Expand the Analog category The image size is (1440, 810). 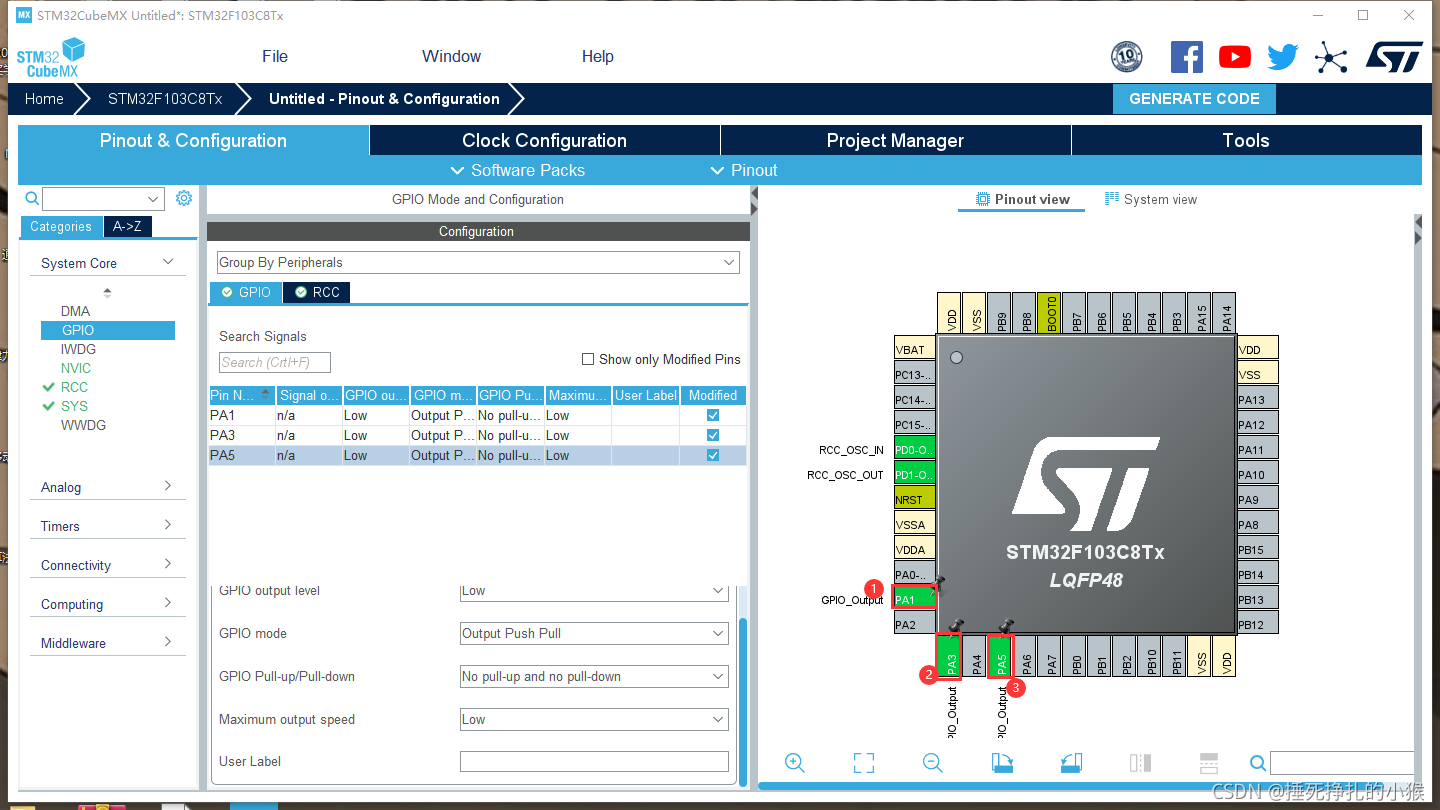pyautogui.click(x=108, y=487)
